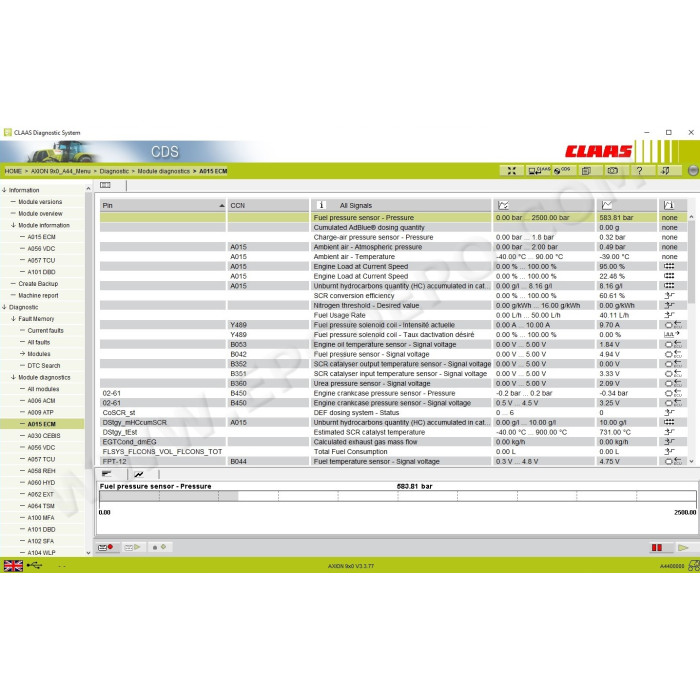The height and width of the screenshot is (700, 700).
Task: Click AXION 9x0_A44_Menu breadcrumb link
Action: coord(61,171)
